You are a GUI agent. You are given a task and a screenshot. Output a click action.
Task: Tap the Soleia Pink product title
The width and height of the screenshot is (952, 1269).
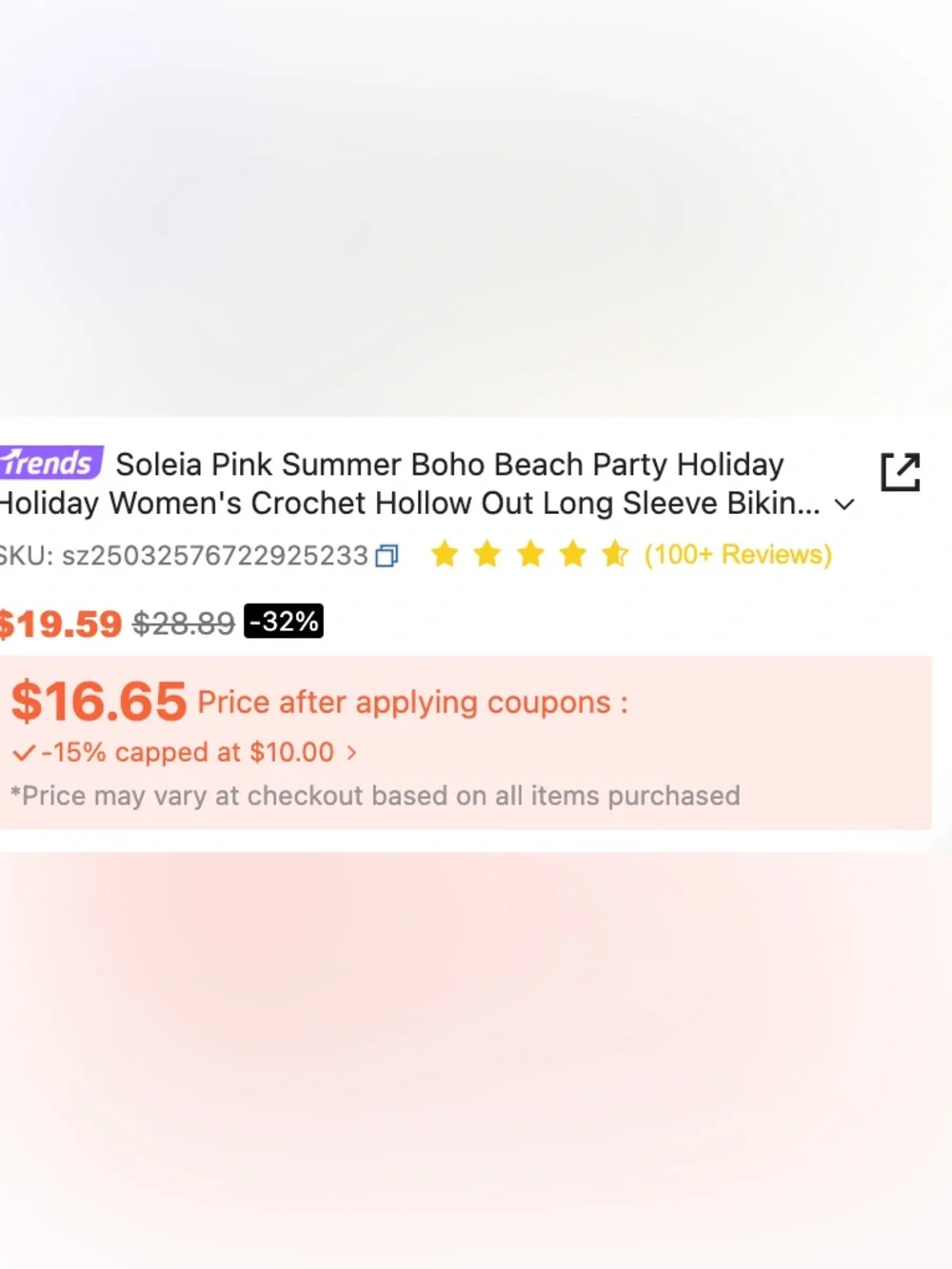(409, 484)
